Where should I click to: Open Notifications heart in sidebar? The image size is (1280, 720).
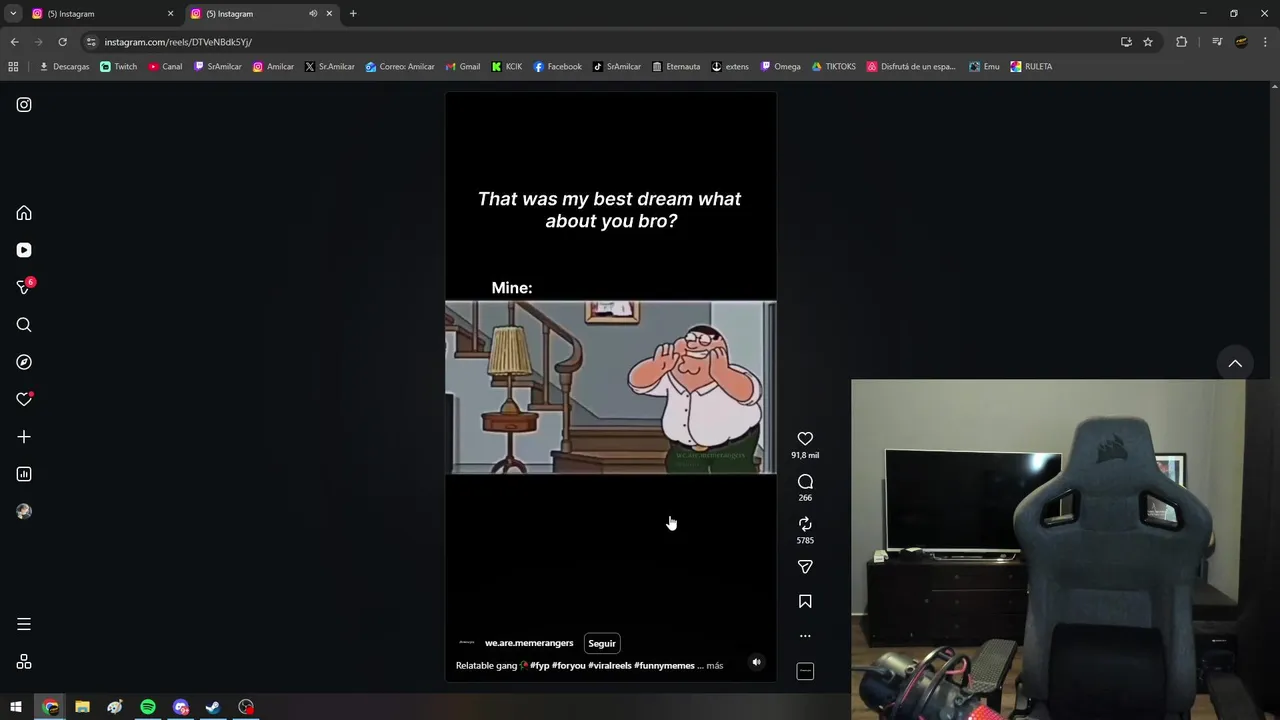click(25, 399)
